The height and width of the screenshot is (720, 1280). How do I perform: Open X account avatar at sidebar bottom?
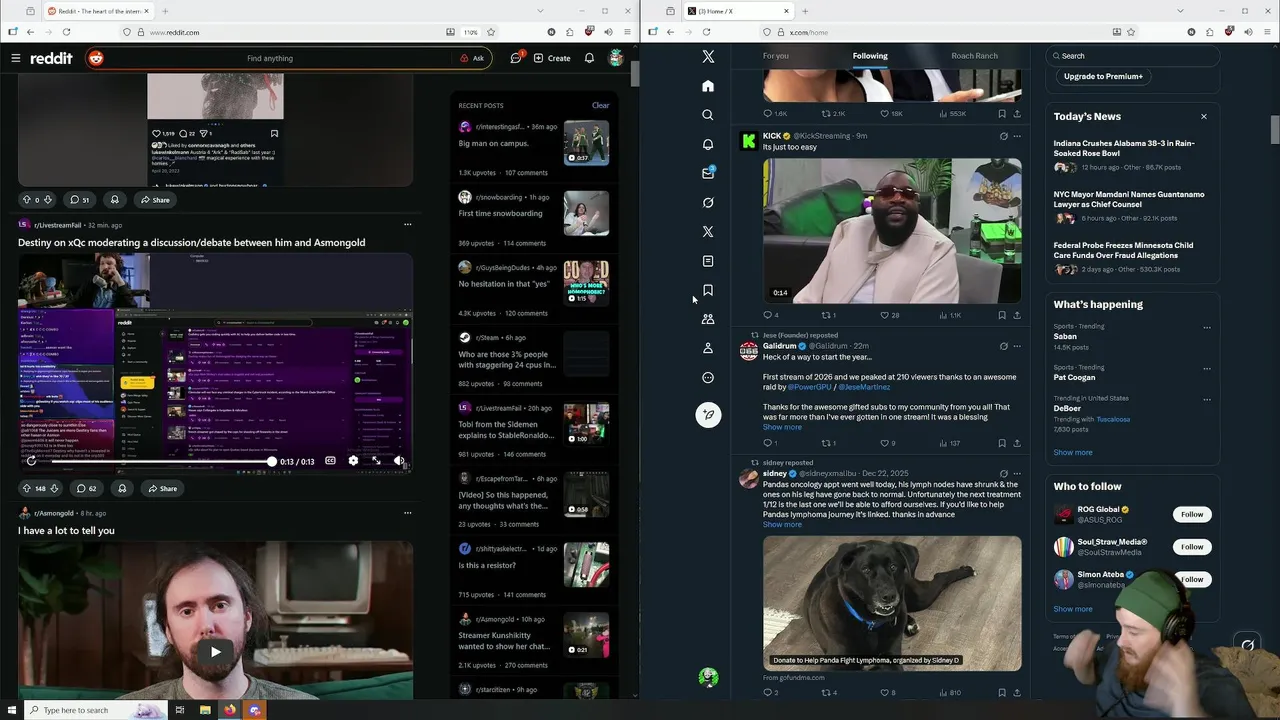tap(708, 678)
